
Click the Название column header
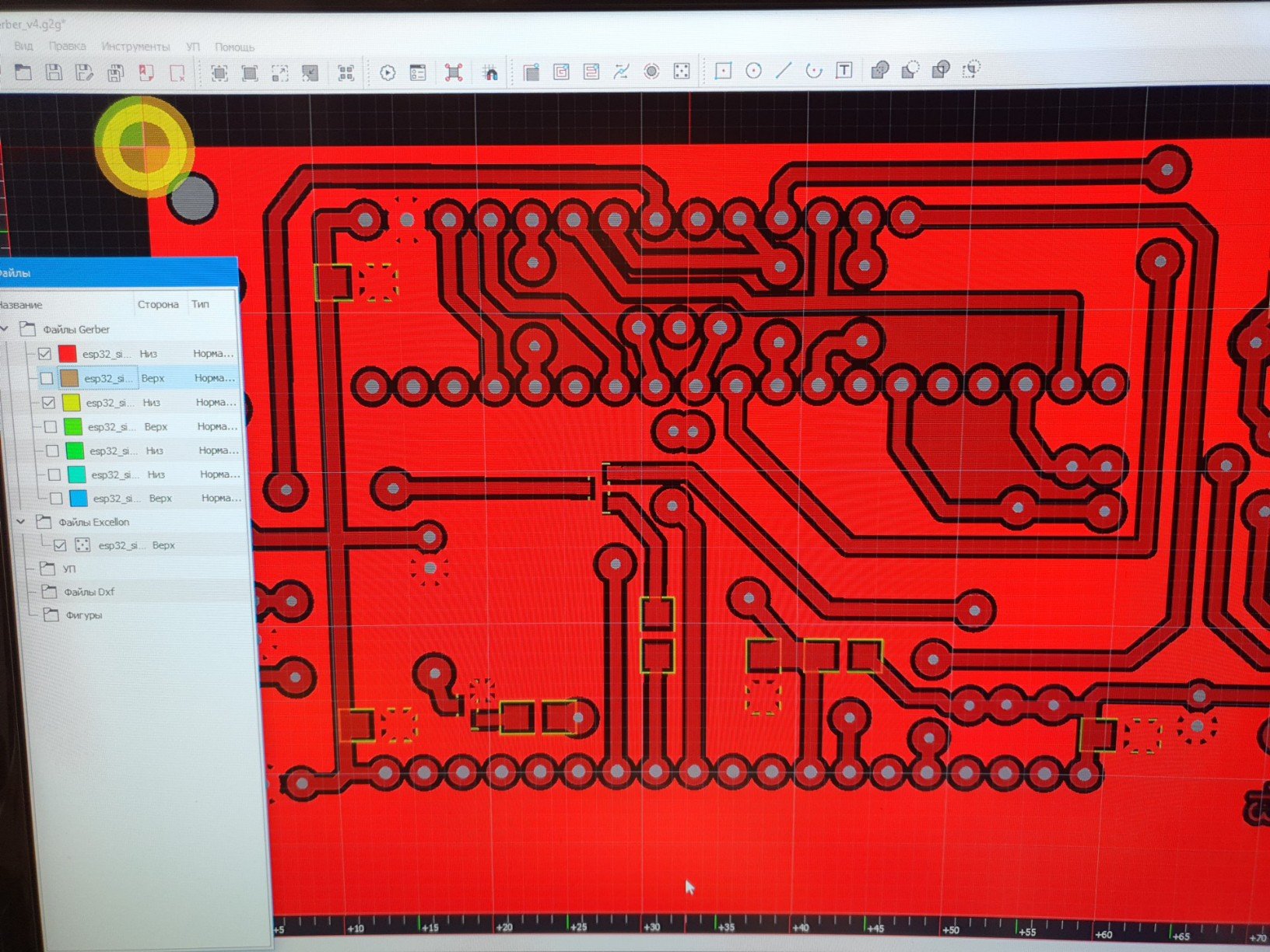(20, 305)
